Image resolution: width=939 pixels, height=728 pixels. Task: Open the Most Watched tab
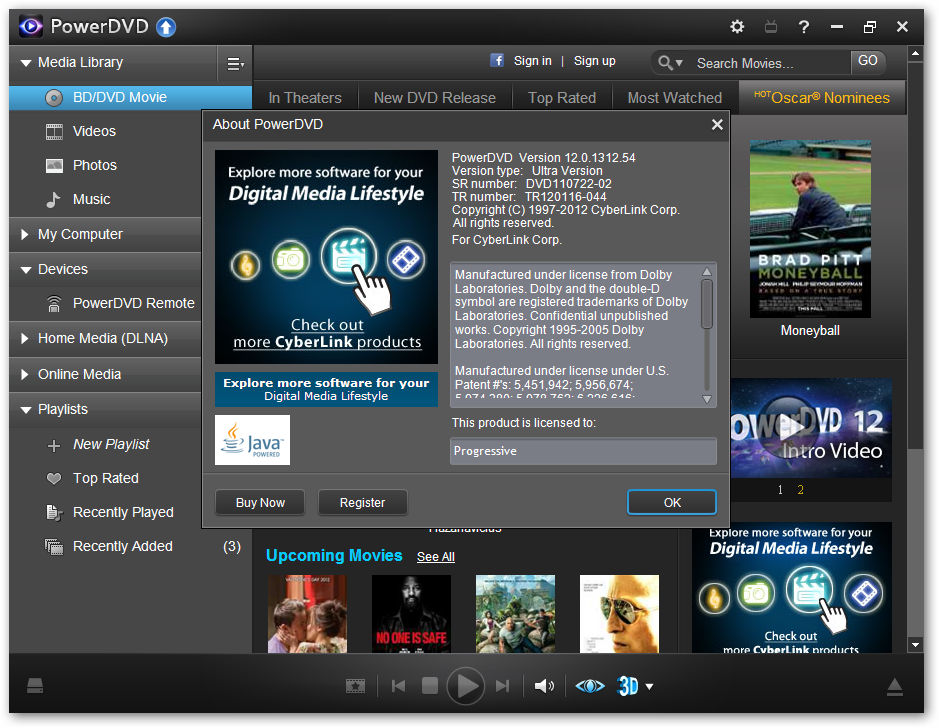pyautogui.click(x=675, y=98)
